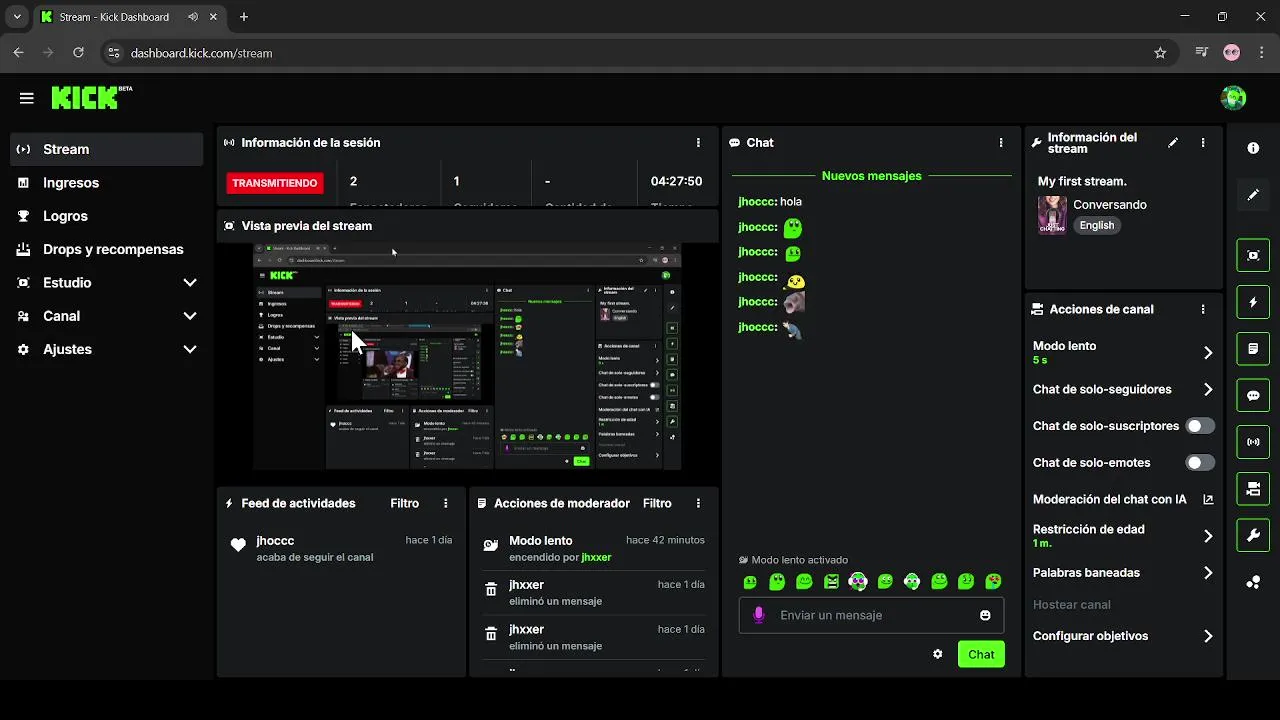Open Acciones de canal three-dot menu
Image resolution: width=1280 pixels, height=720 pixels.
tap(1203, 310)
